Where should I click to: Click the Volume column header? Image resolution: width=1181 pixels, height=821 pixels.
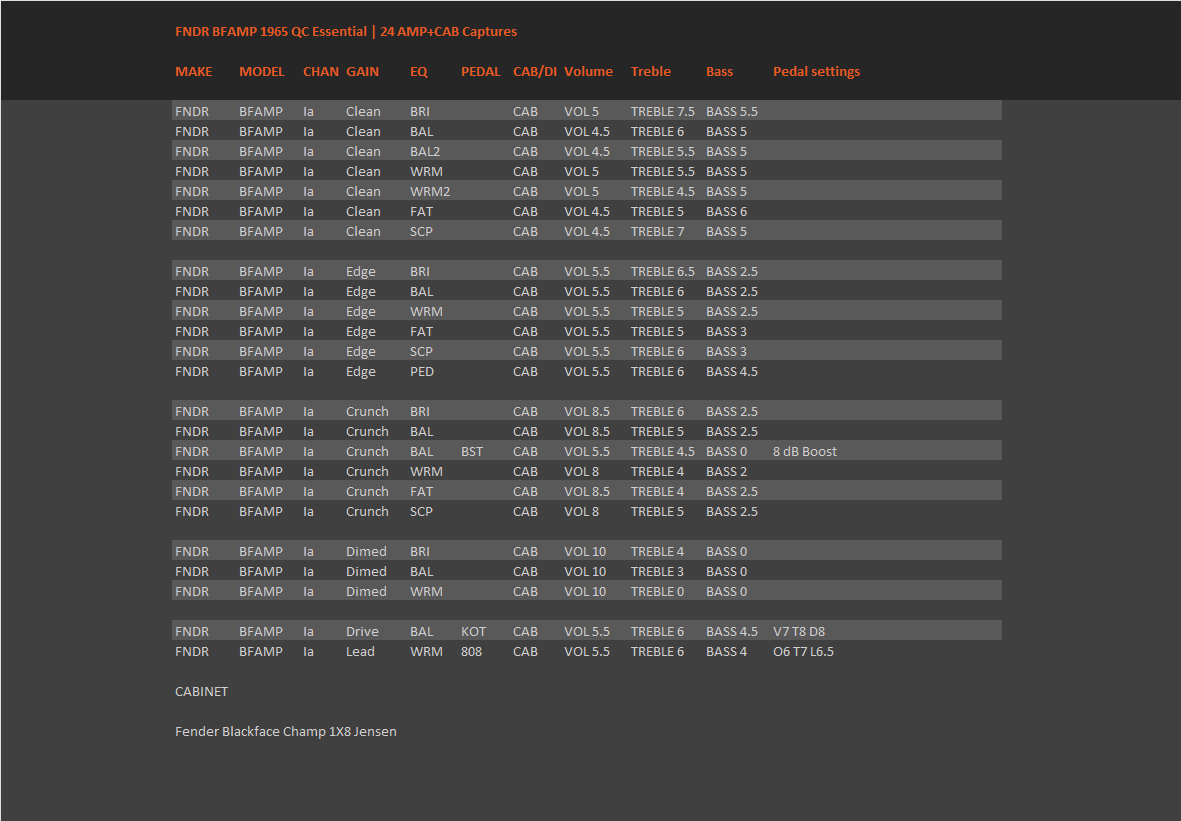[588, 72]
